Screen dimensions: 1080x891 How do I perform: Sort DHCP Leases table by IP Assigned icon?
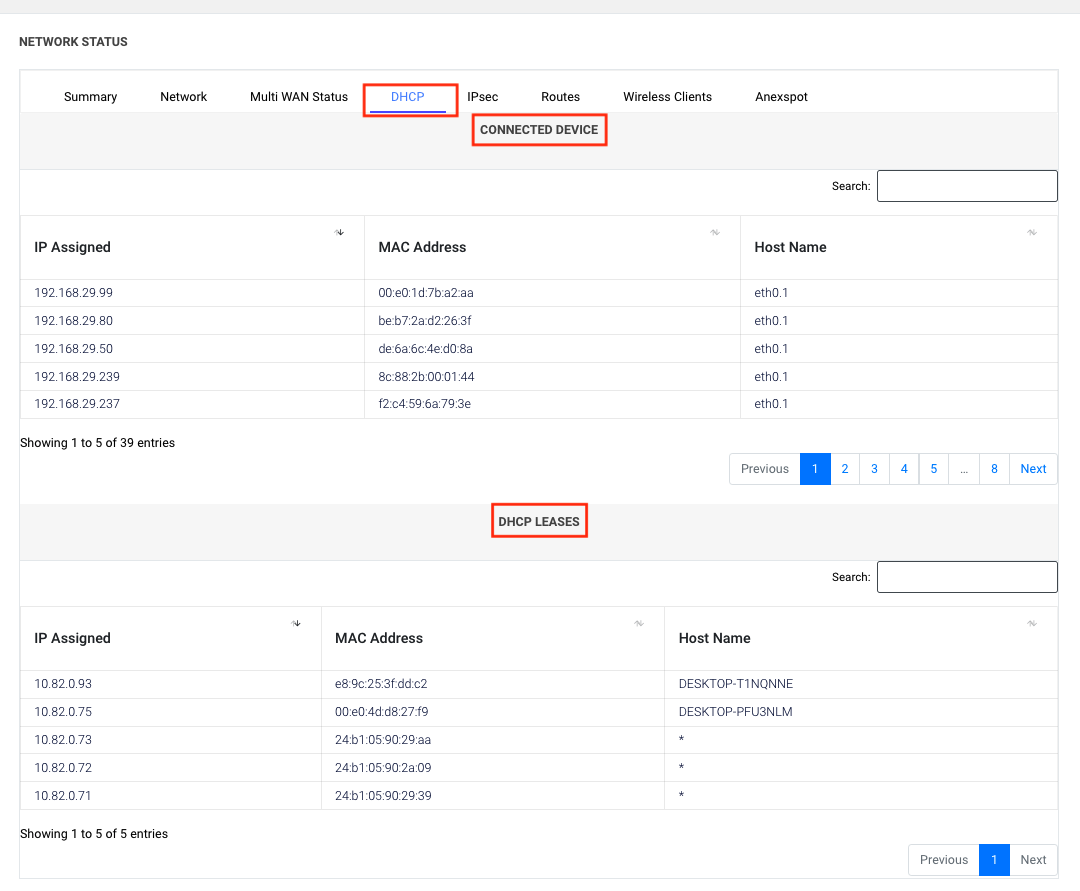(x=296, y=623)
